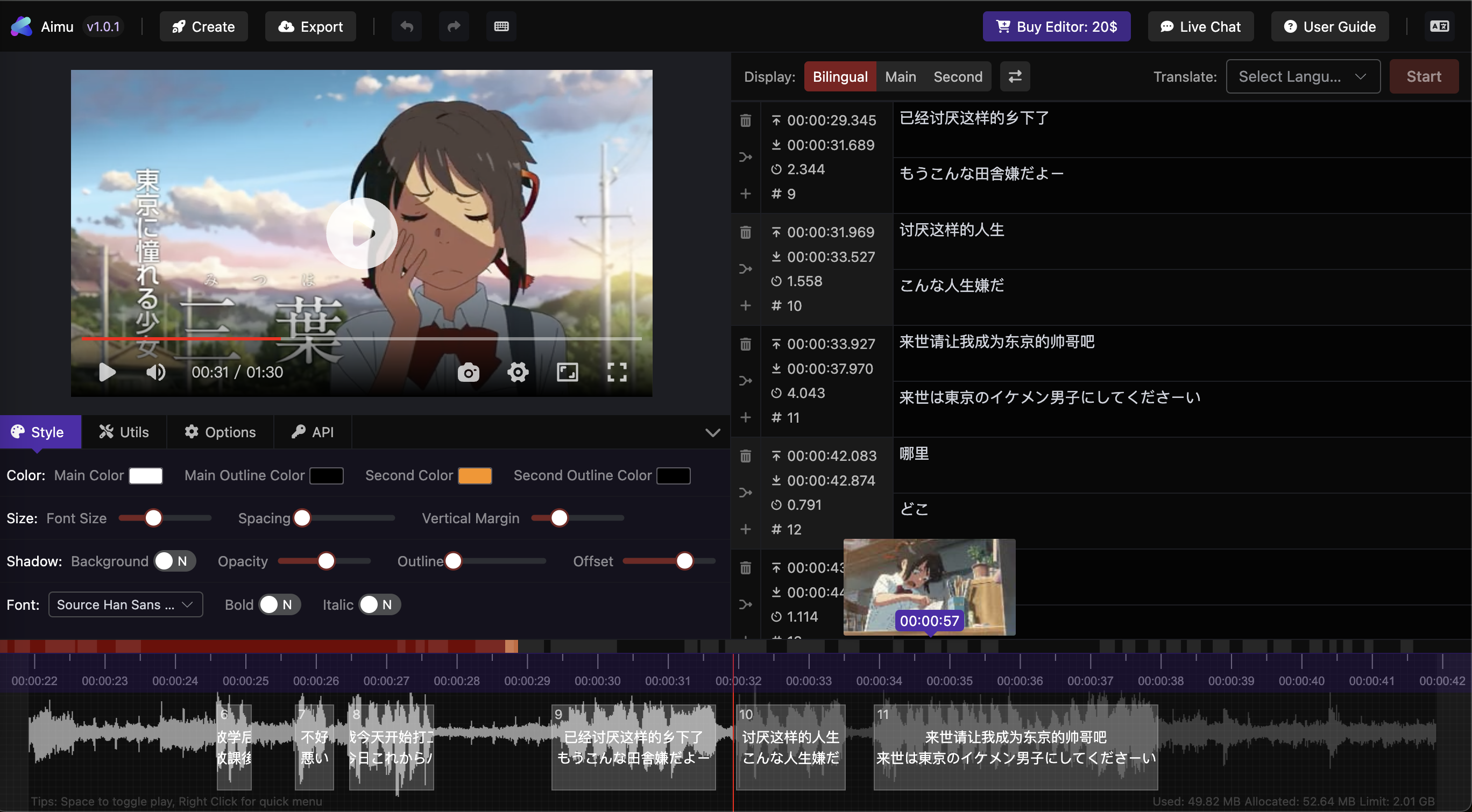
Task: Add new subtitle after #10
Action: pyautogui.click(x=746, y=305)
